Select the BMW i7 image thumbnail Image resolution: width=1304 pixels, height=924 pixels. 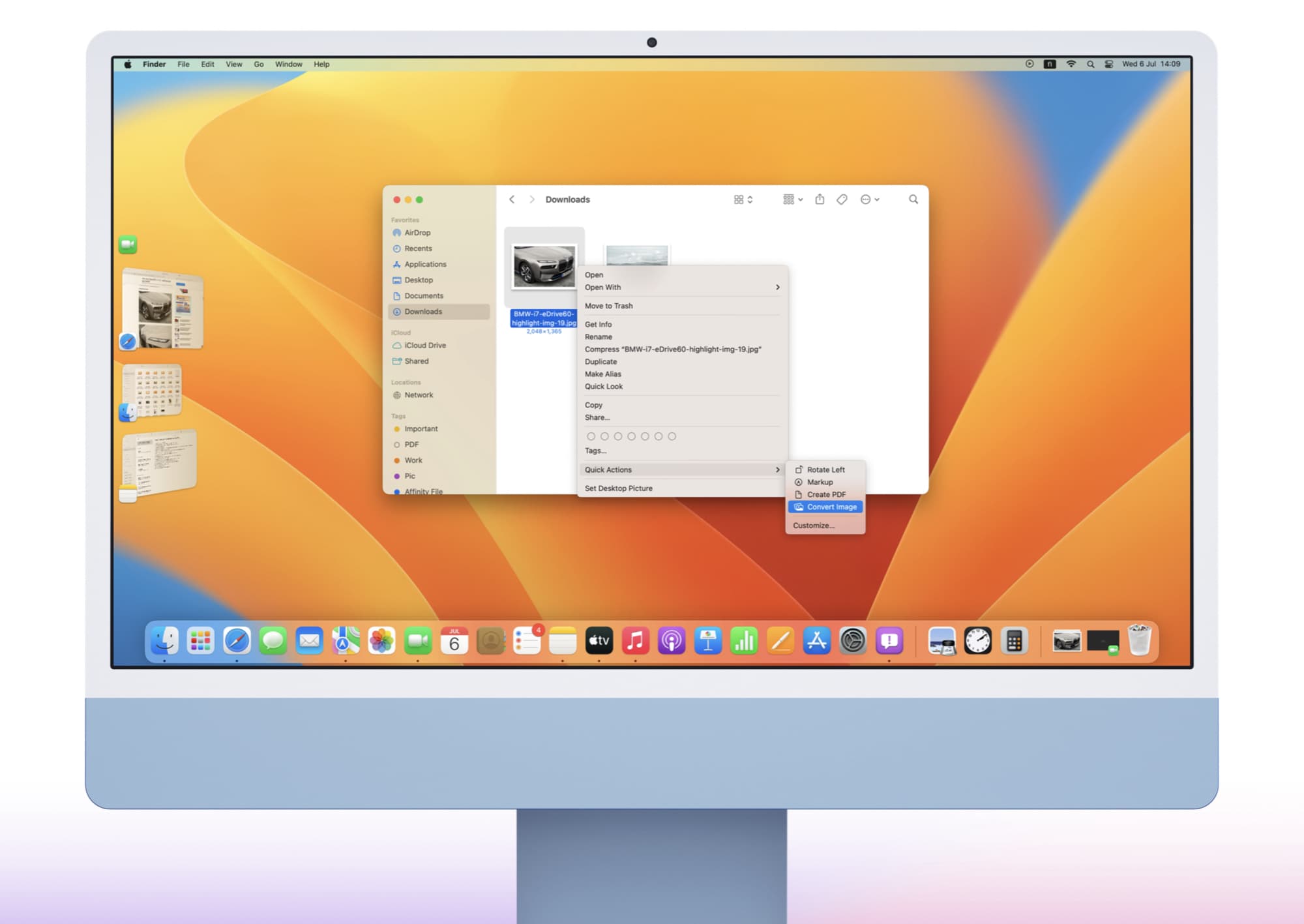(544, 266)
